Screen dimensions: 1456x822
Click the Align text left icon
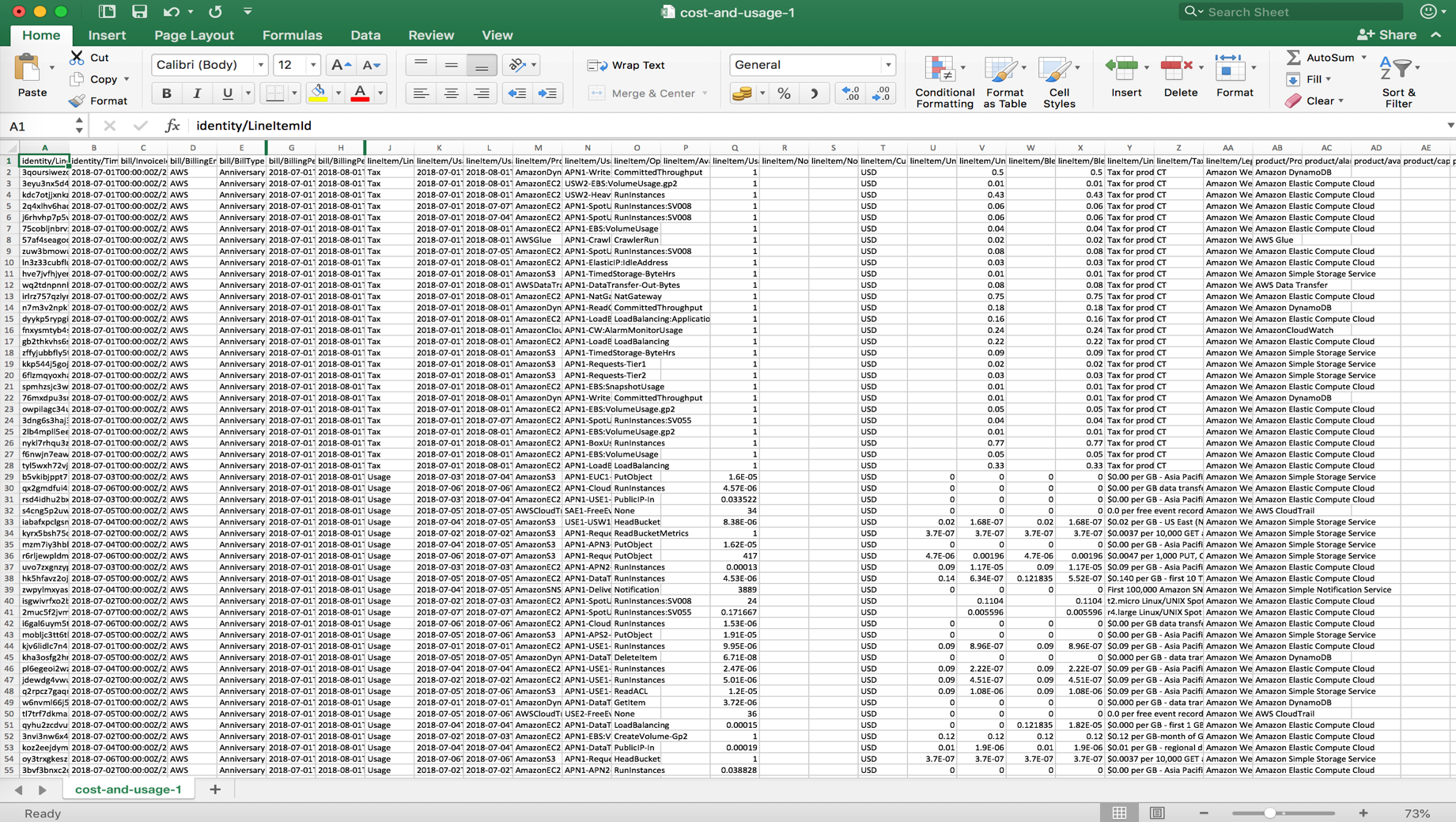[421, 93]
